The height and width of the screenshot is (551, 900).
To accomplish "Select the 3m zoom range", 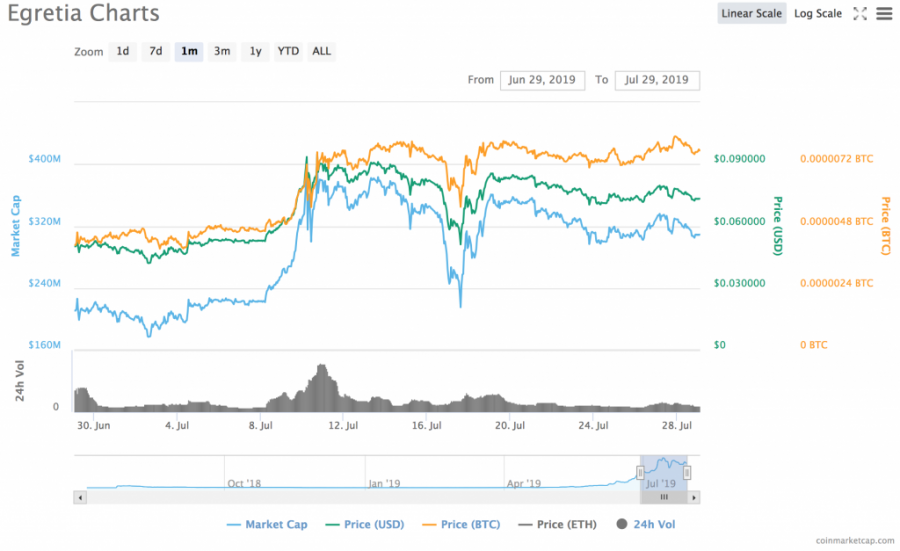I will (x=222, y=51).
